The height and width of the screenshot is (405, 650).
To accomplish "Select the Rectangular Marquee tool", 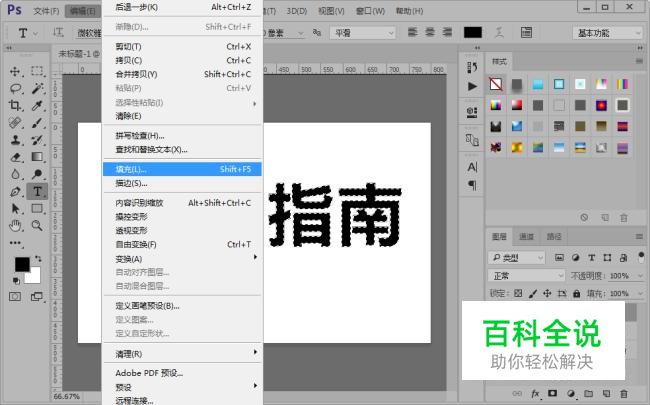I will tap(37, 71).
